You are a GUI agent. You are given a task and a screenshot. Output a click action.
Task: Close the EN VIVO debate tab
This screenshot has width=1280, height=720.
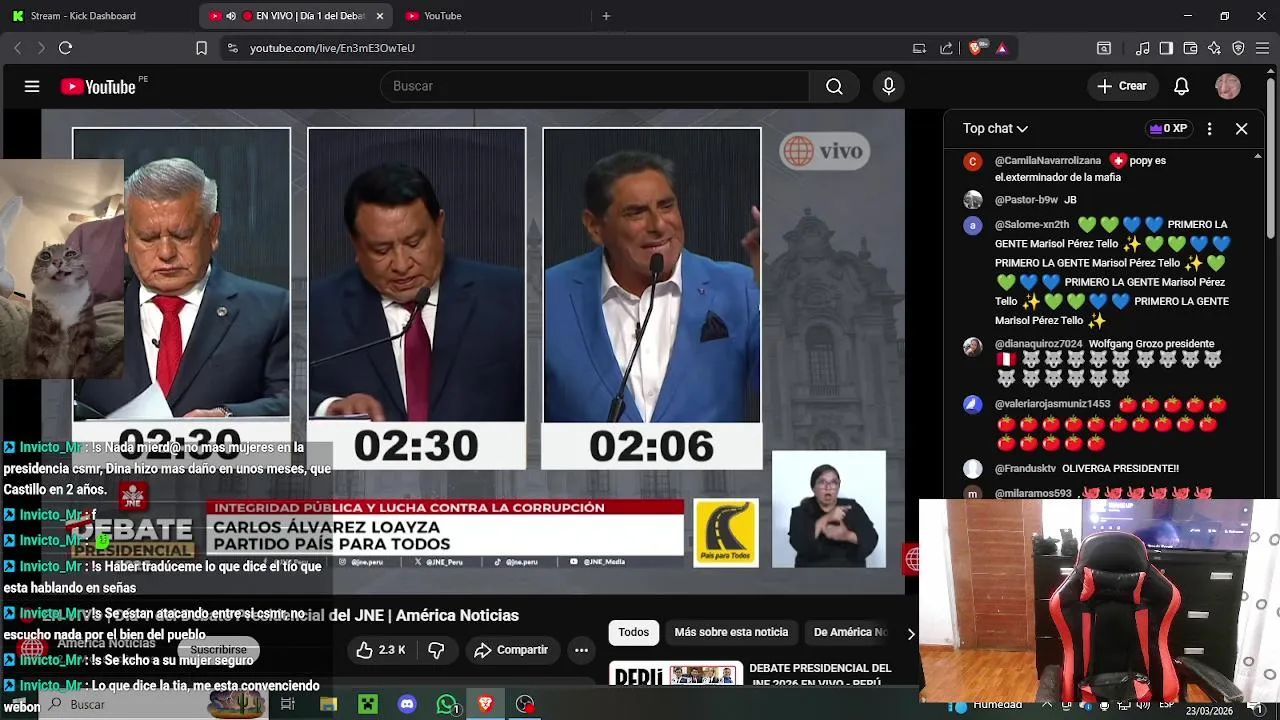tap(379, 16)
